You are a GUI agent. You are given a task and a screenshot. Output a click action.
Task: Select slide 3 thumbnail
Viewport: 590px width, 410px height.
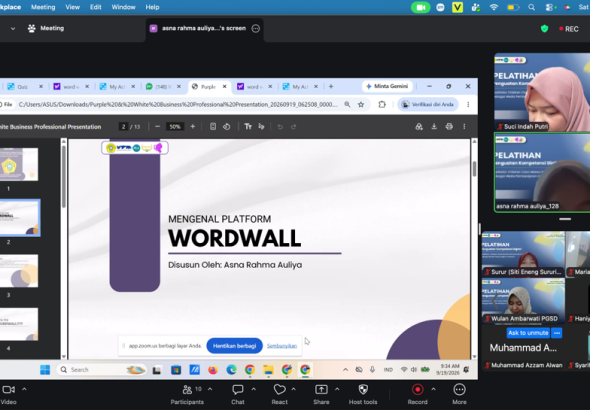tap(19, 271)
